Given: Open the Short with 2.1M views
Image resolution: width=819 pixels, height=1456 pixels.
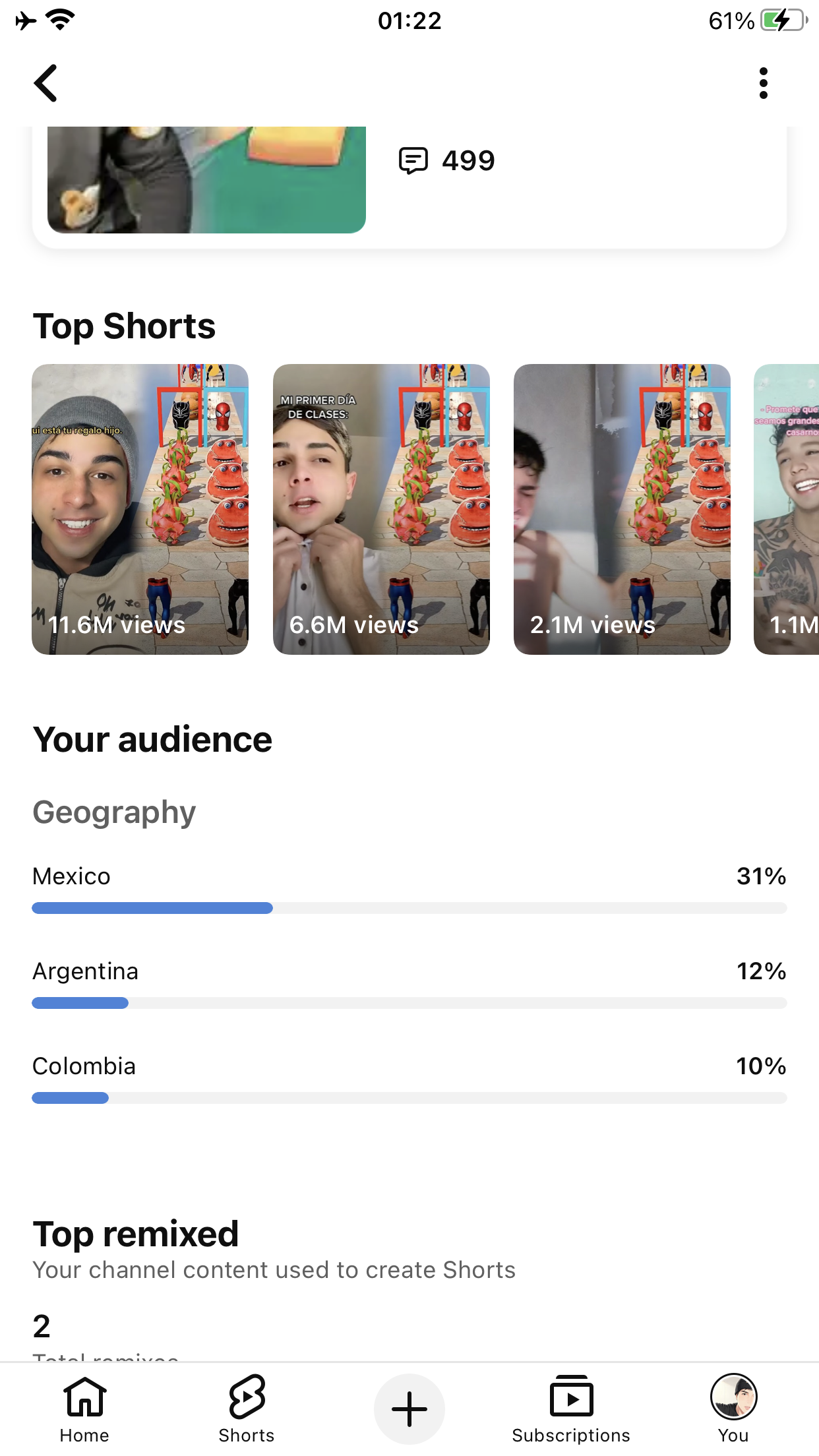Looking at the screenshot, I should [622, 509].
